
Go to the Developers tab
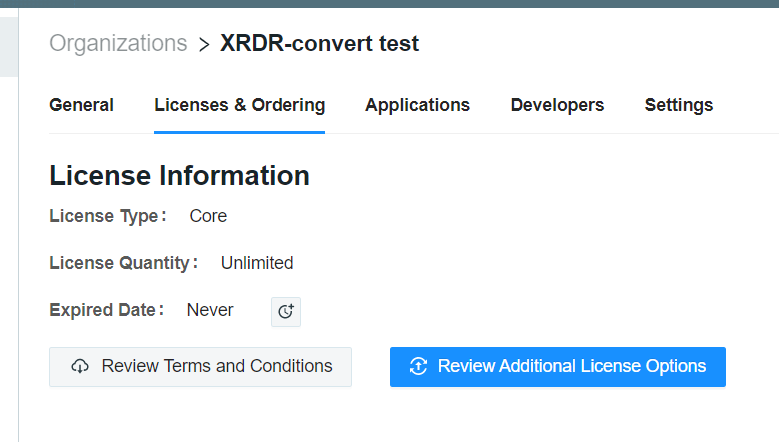coord(557,105)
